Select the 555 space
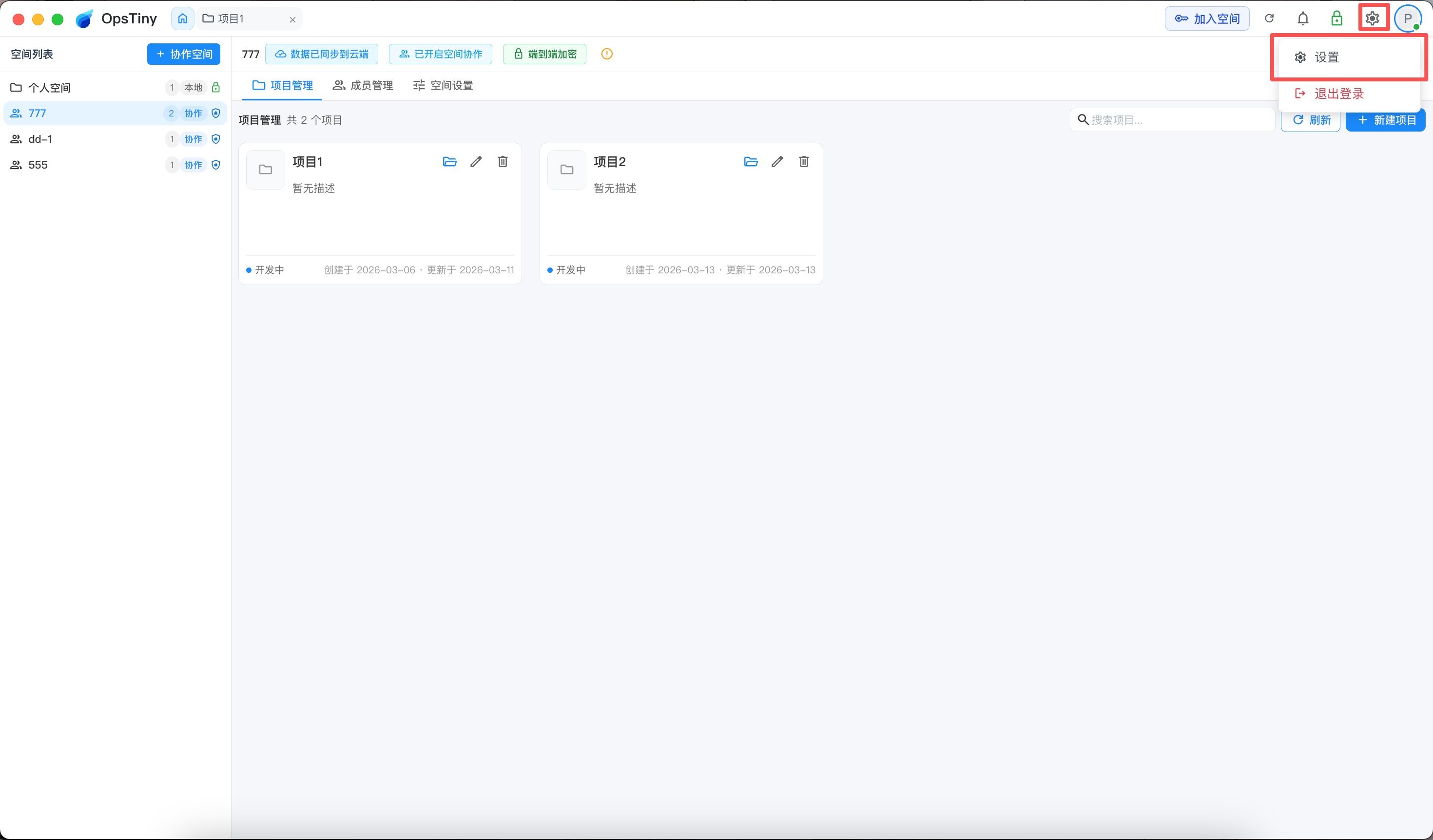Viewport: 1433px width, 840px height. coord(115,165)
